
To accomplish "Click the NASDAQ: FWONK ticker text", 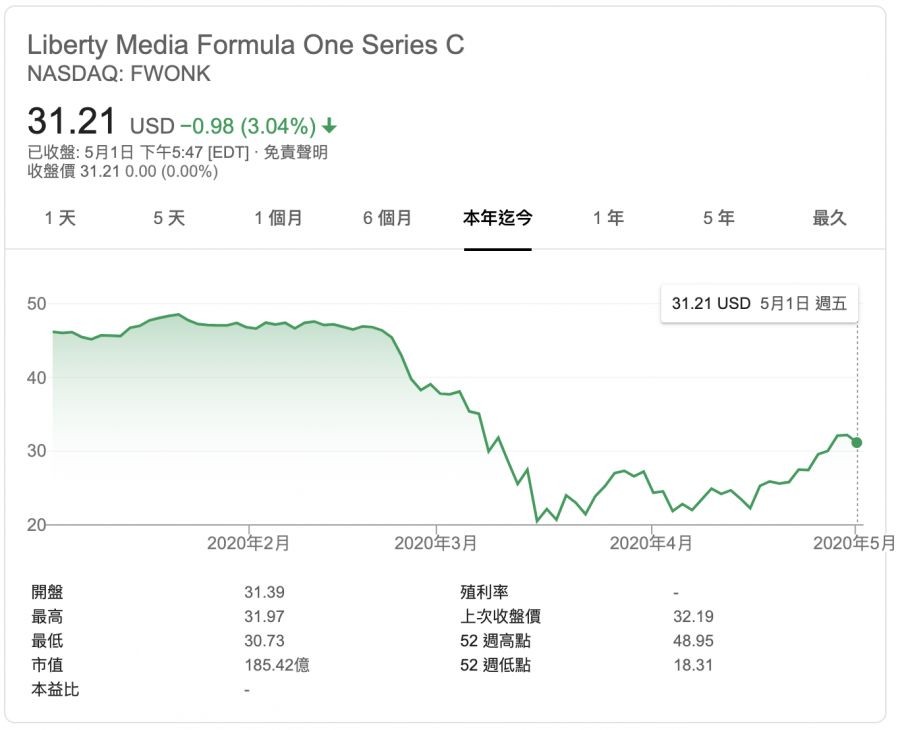I will tap(119, 74).
